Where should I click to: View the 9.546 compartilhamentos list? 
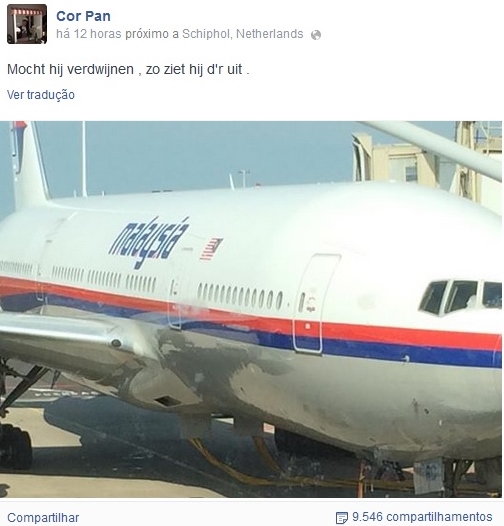(x=422, y=517)
